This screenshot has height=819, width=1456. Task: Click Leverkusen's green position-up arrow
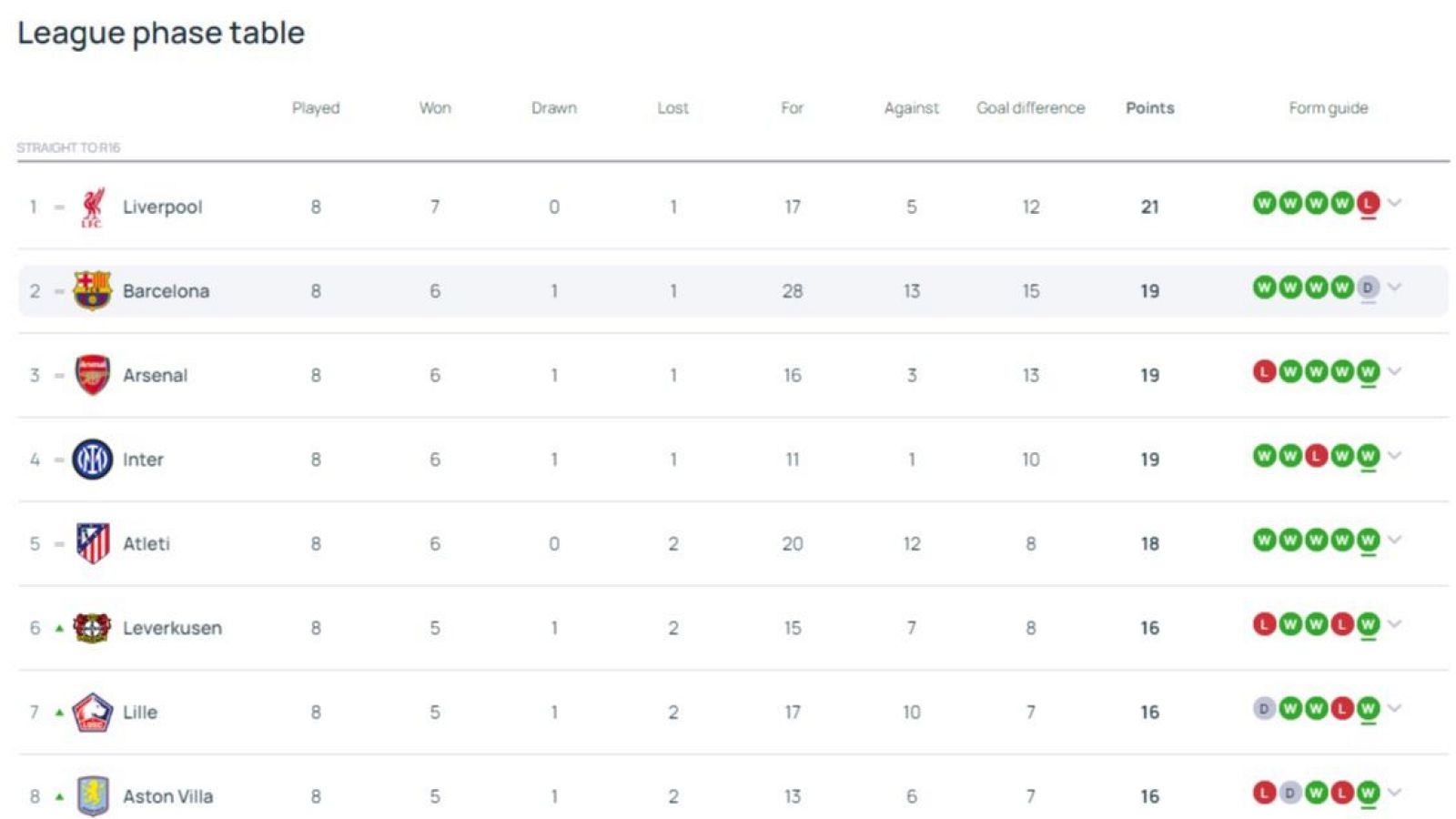click(57, 627)
